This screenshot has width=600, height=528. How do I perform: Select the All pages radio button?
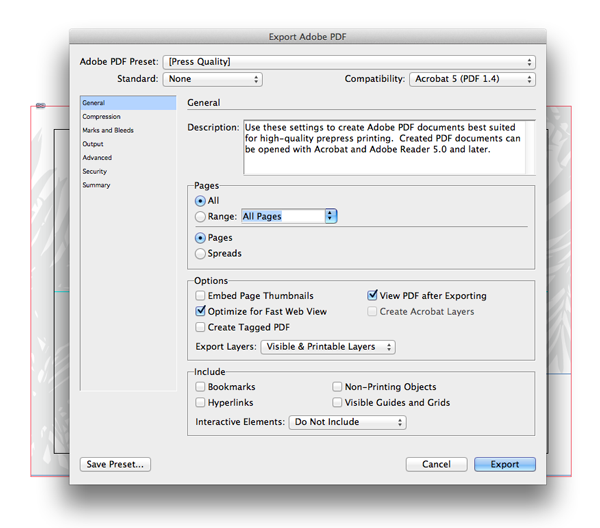pos(200,201)
